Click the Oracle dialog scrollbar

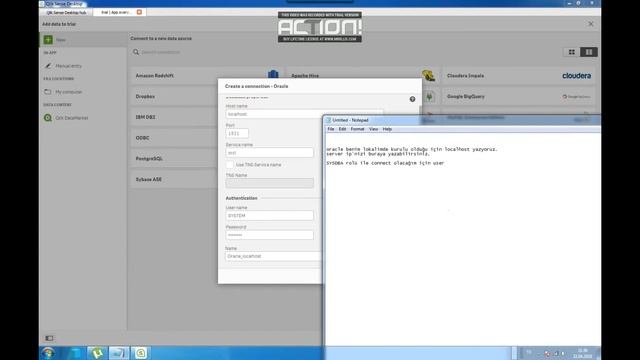tap(420, 109)
